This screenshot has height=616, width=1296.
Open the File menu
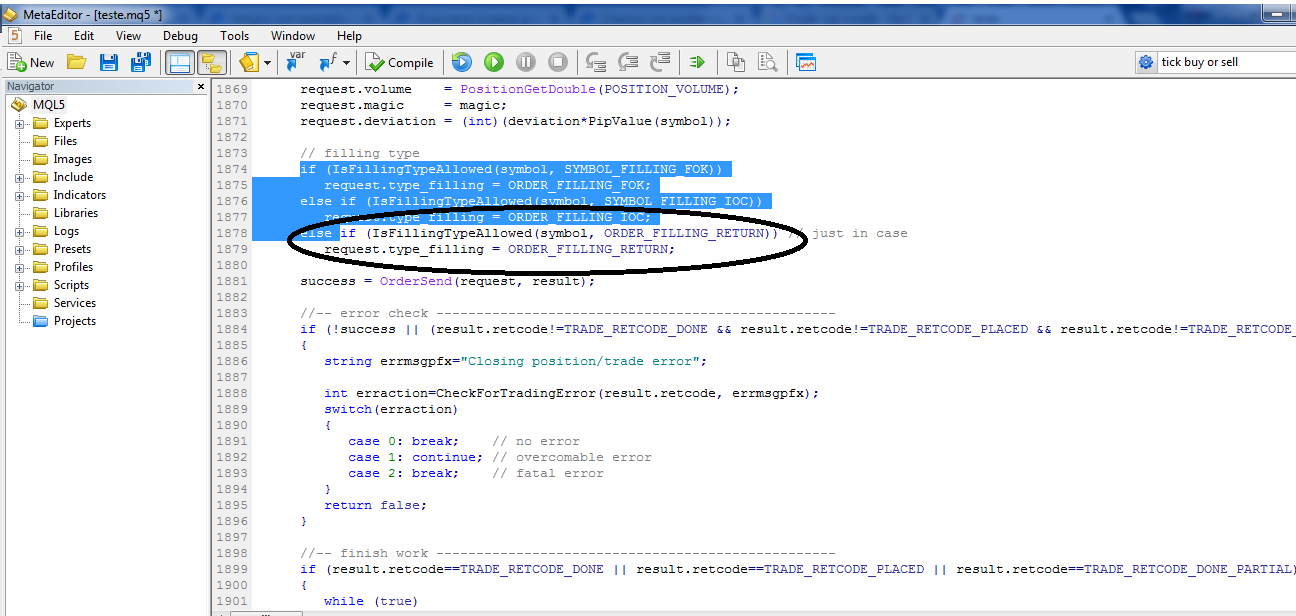click(x=43, y=35)
